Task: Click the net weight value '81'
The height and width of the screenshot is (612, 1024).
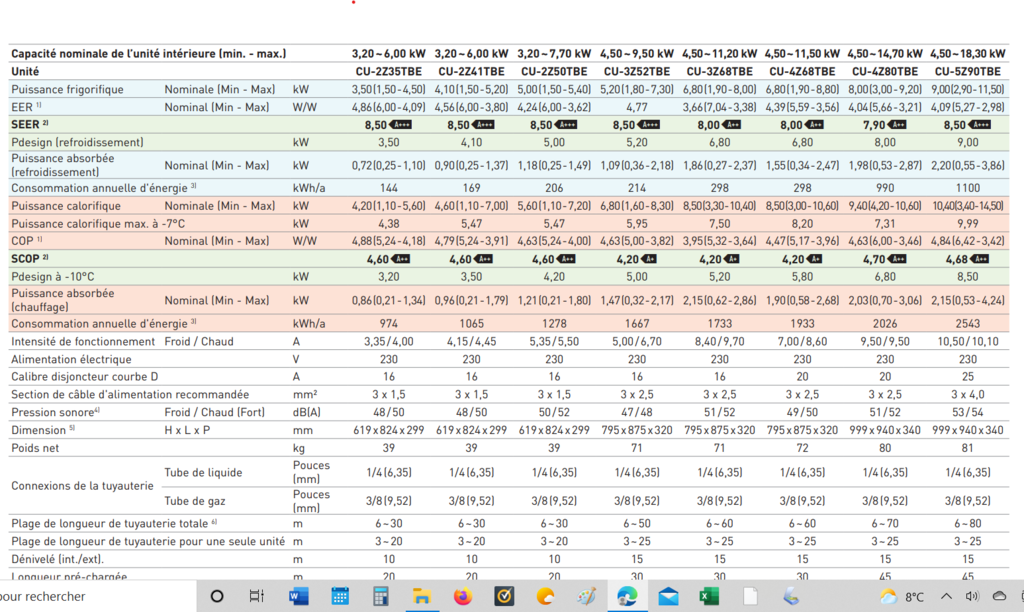Action: (968, 448)
